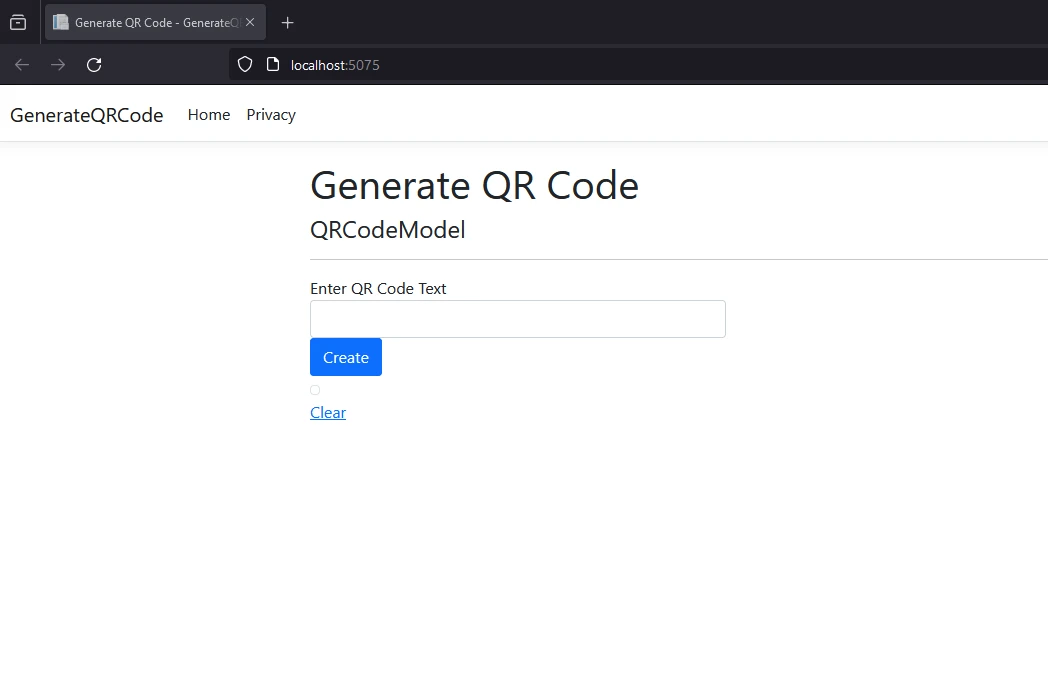Click the browser back arrow
Image resolution: width=1048 pixels, height=697 pixels.
(x=22, y=65)
